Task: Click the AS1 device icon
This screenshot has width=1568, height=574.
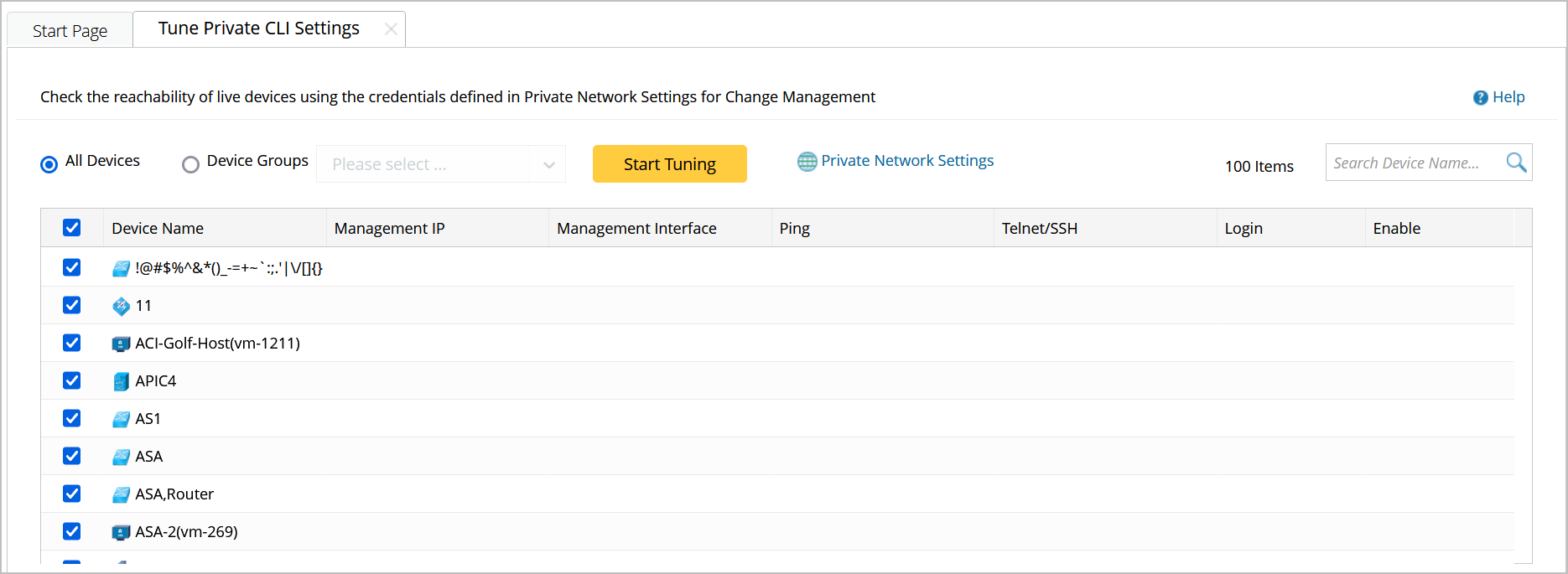Action: [x=122, y=419]
